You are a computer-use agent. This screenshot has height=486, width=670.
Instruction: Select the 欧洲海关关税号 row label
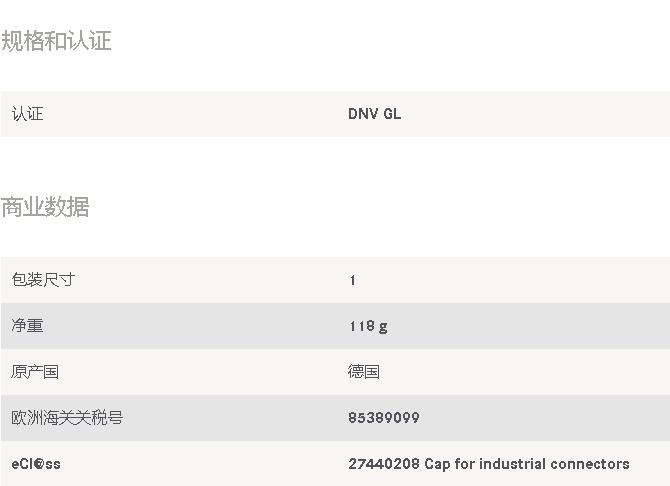tap(67, 418)
